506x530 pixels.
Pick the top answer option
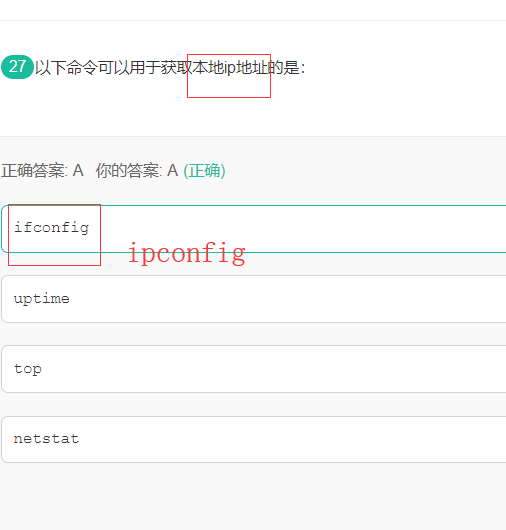[x=254, y=369]
